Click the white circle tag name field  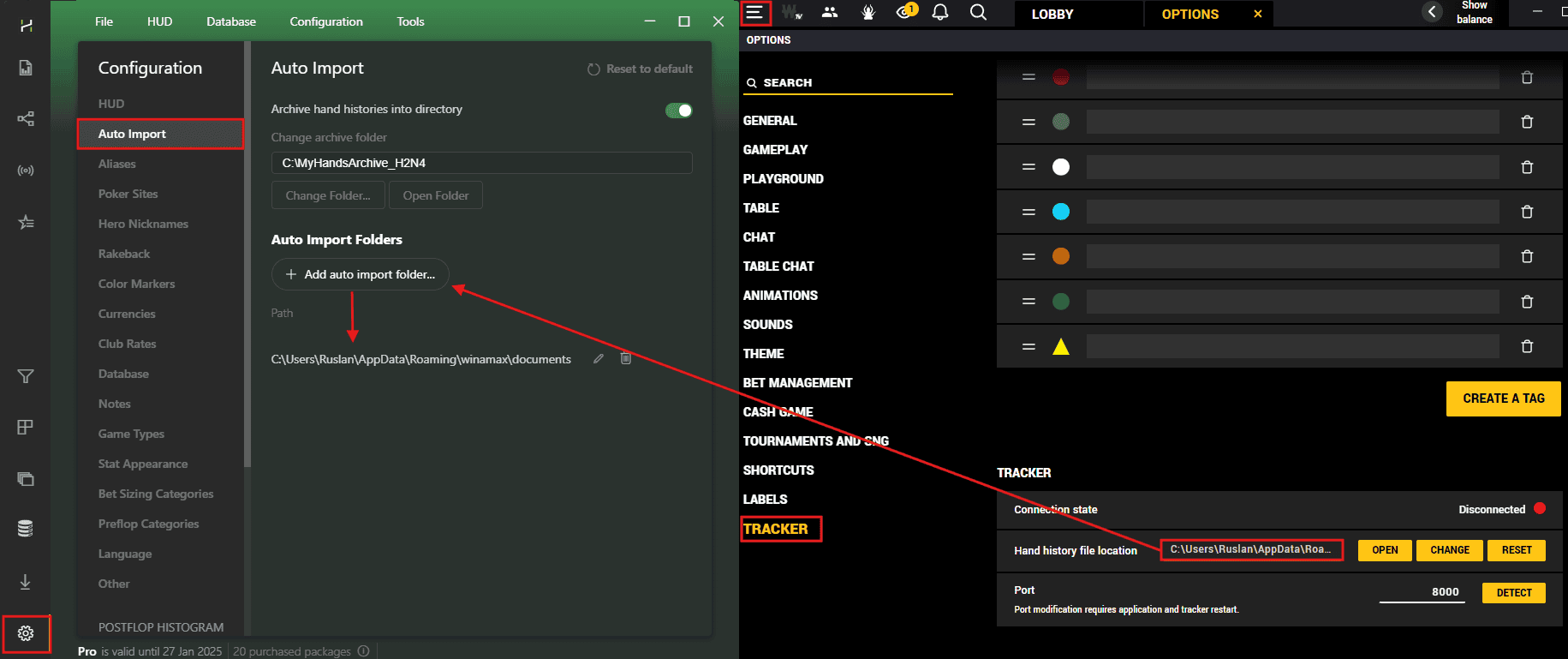pos(1292,167)
